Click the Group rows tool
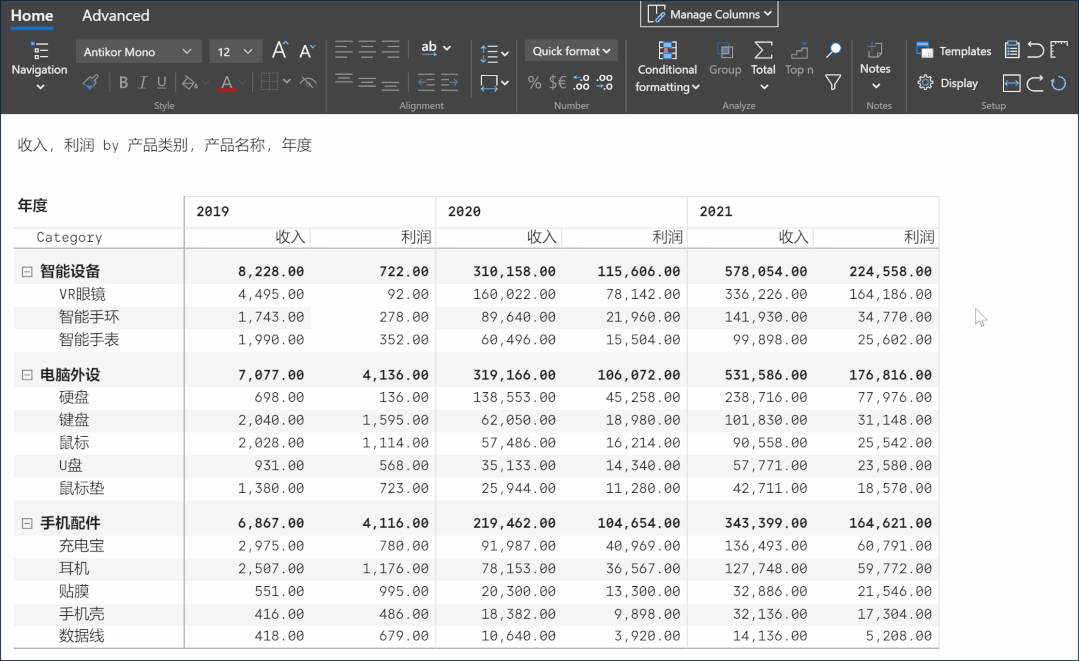The width and height of the screenshot is (1079, 661). [725, 58]
